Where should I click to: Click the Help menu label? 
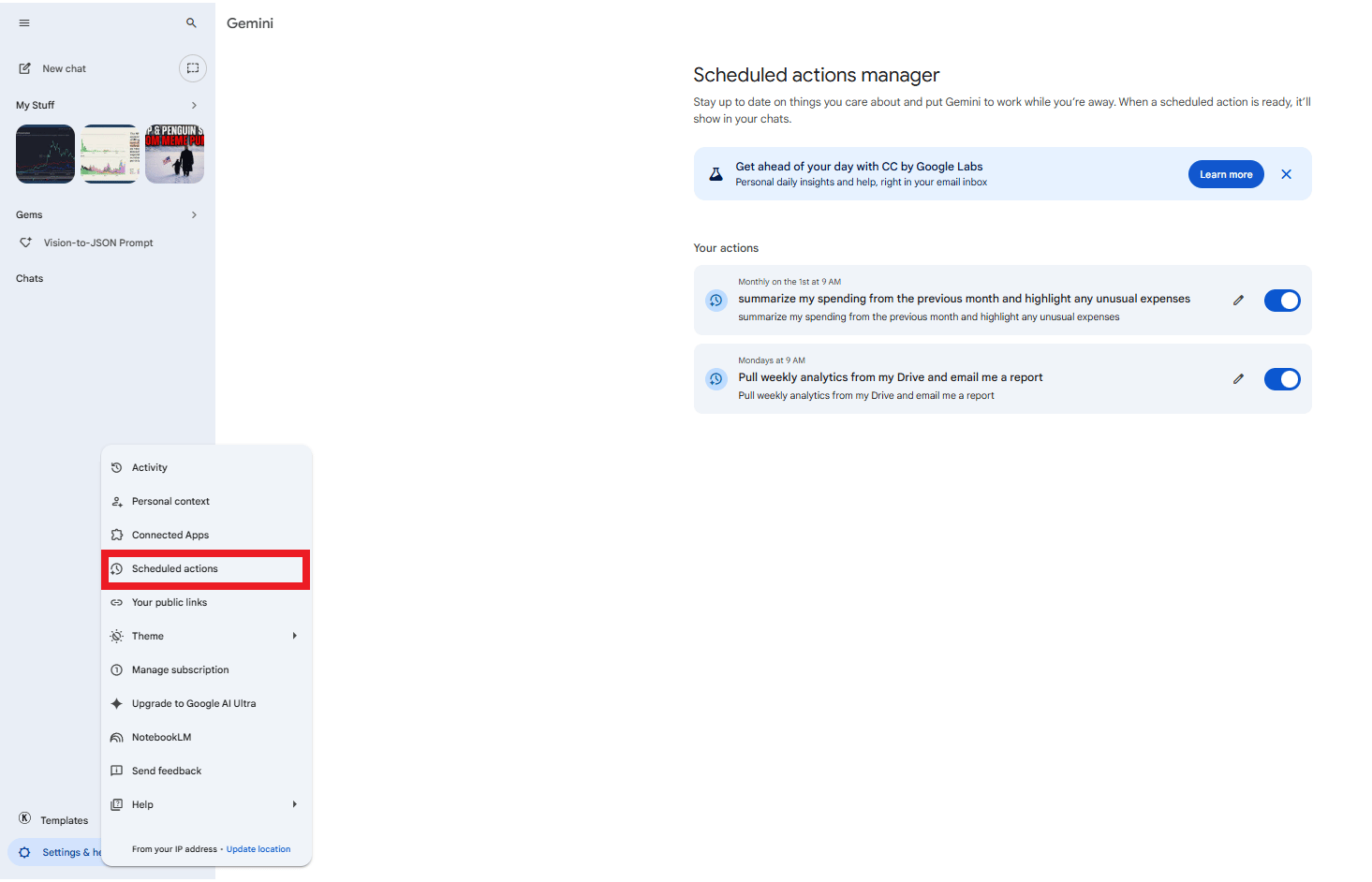[x=142, y=804]
